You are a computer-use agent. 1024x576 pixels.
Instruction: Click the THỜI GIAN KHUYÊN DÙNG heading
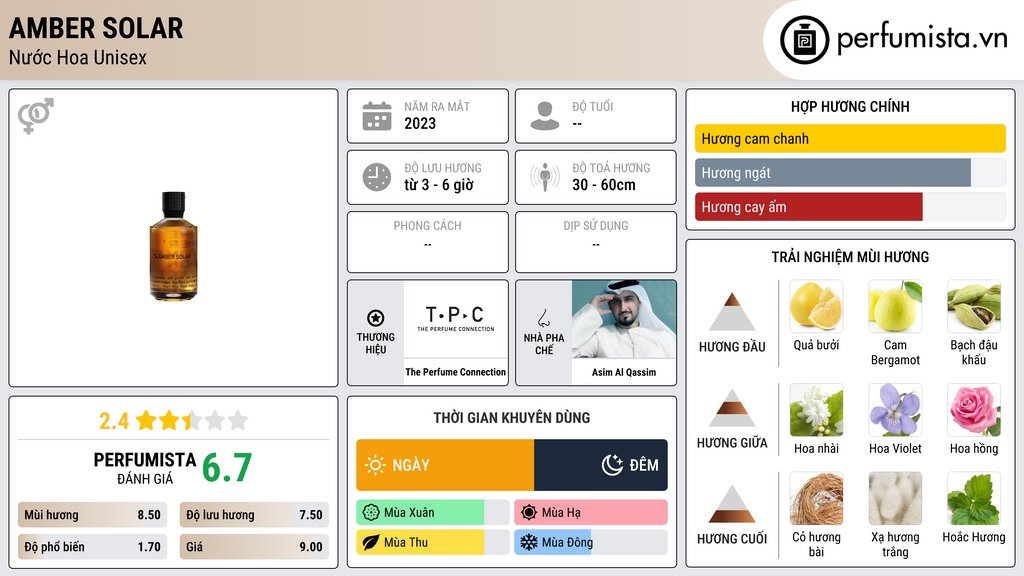511,417
